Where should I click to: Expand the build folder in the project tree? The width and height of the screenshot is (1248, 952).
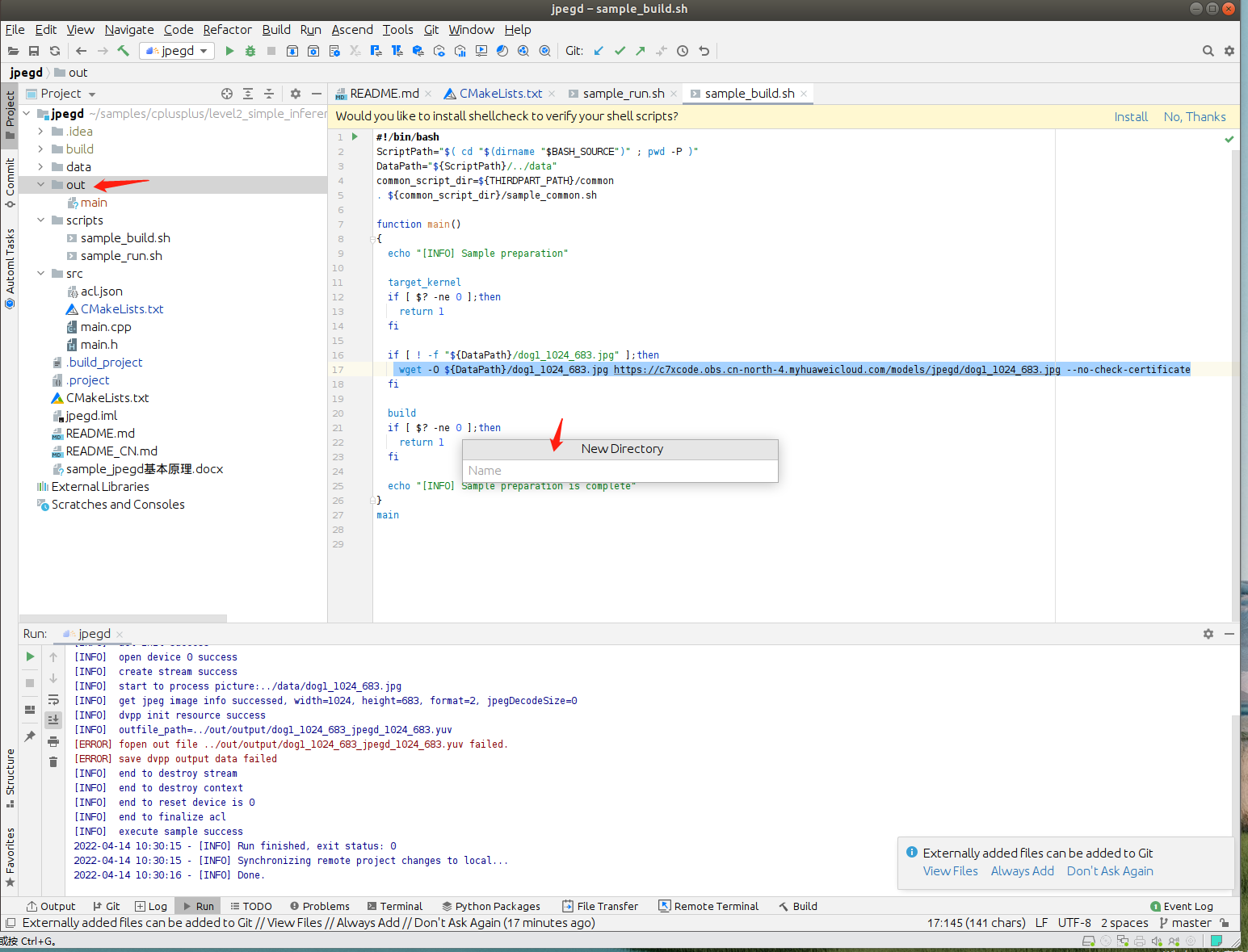[x=40, y=149]
